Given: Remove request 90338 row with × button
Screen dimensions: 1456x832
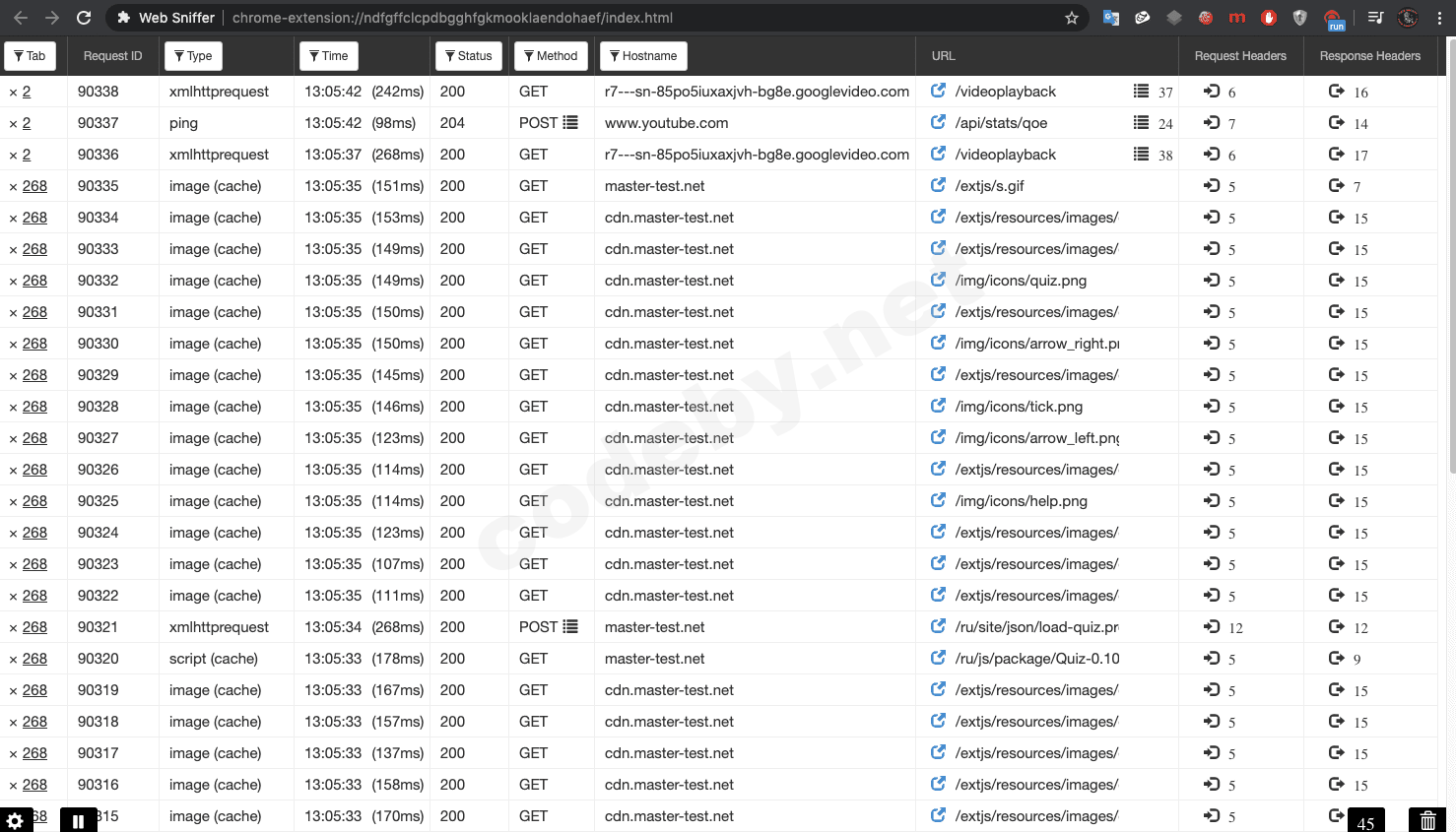Looking at the screenshot, I should click(x=13, y=92).
